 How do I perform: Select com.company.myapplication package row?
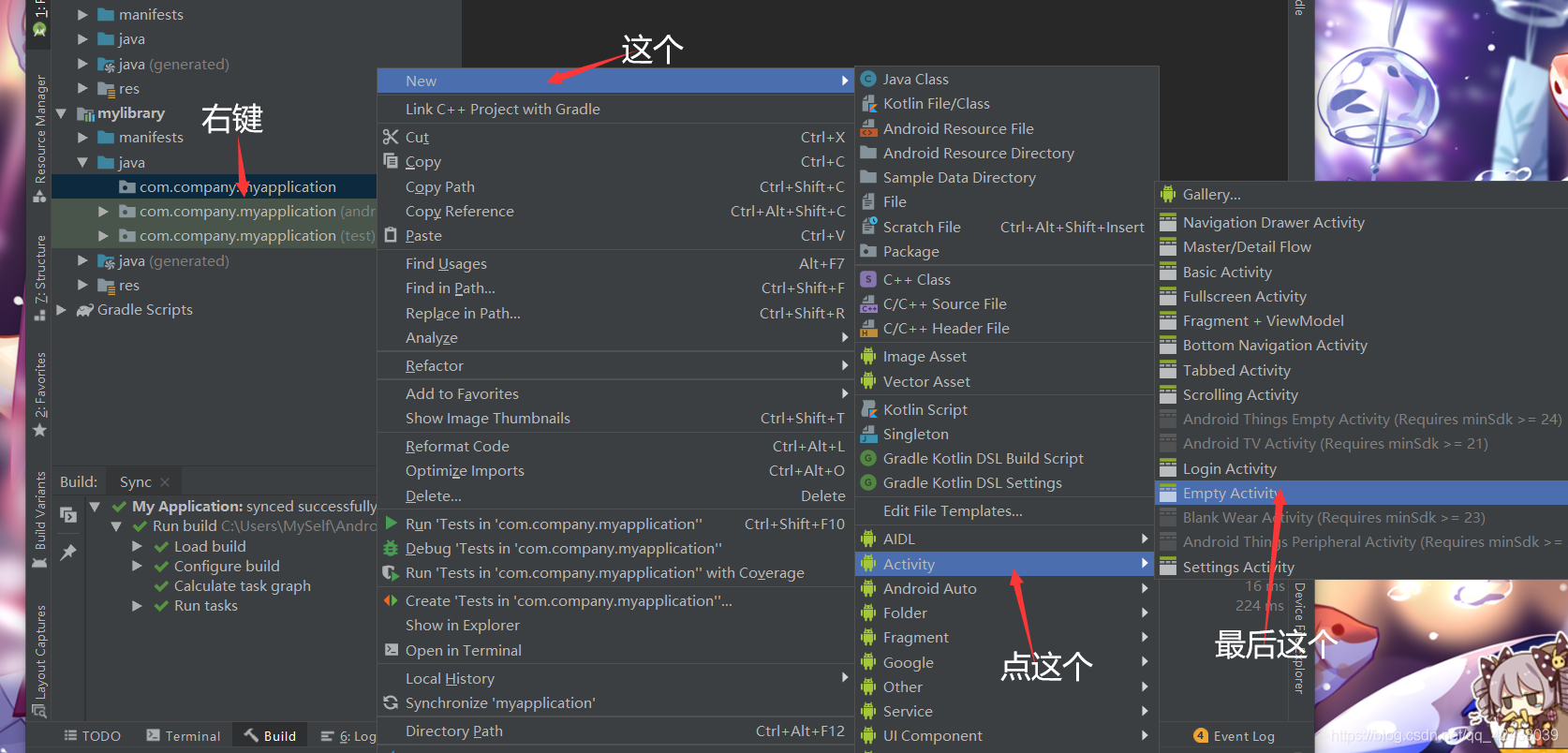pos(214,186)
